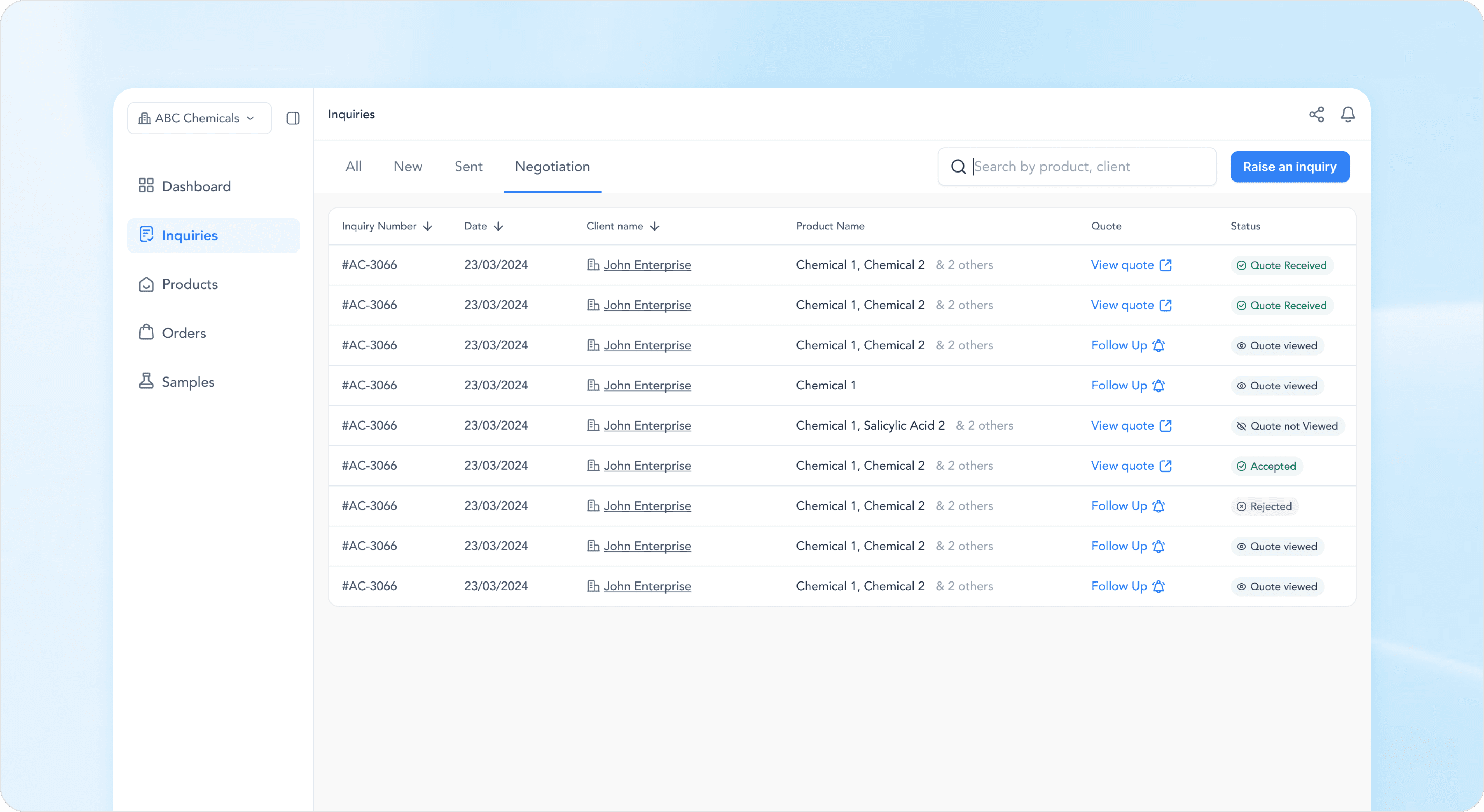Viewport: 1484px width, 812px height.
Task: Sort by Inquiry Number column arrow
Action: (x=428, y=226)
